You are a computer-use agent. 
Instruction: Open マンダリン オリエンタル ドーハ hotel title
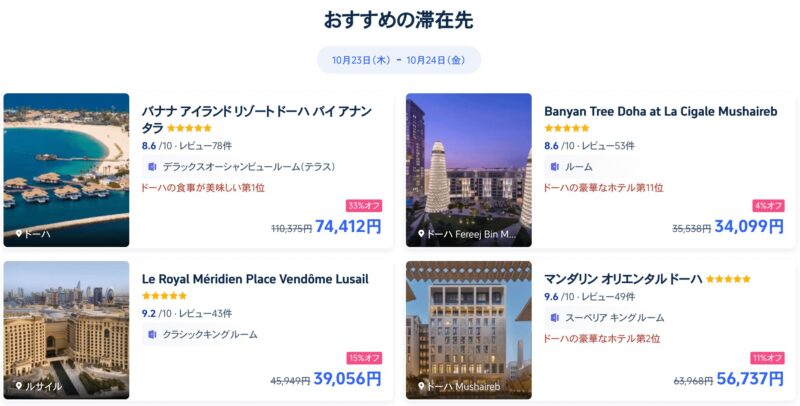coord(623,279)
